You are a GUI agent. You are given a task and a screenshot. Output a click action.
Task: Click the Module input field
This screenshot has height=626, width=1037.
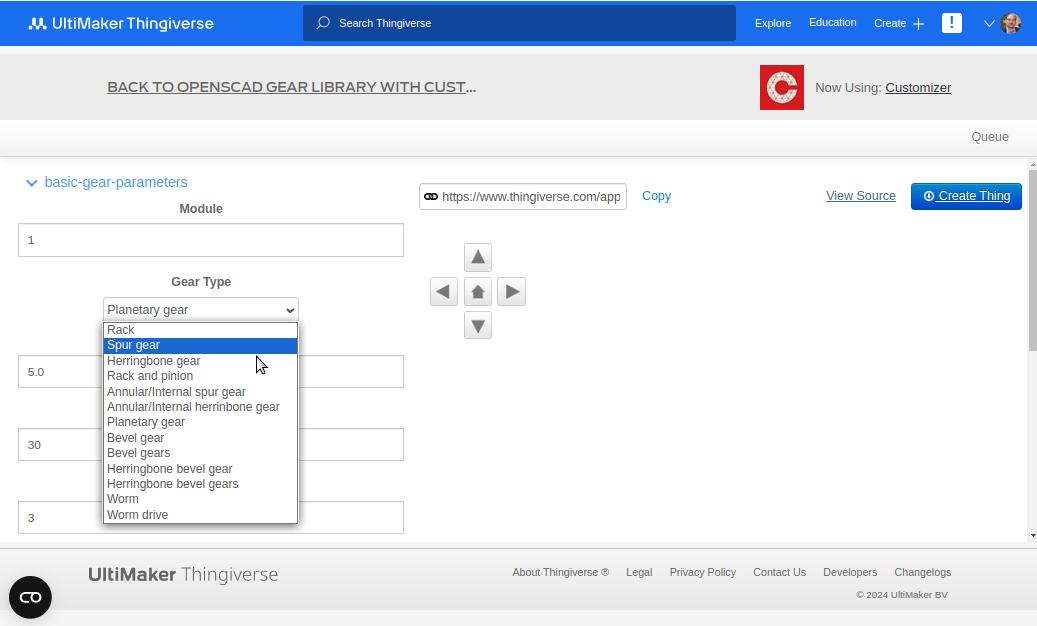211,240
